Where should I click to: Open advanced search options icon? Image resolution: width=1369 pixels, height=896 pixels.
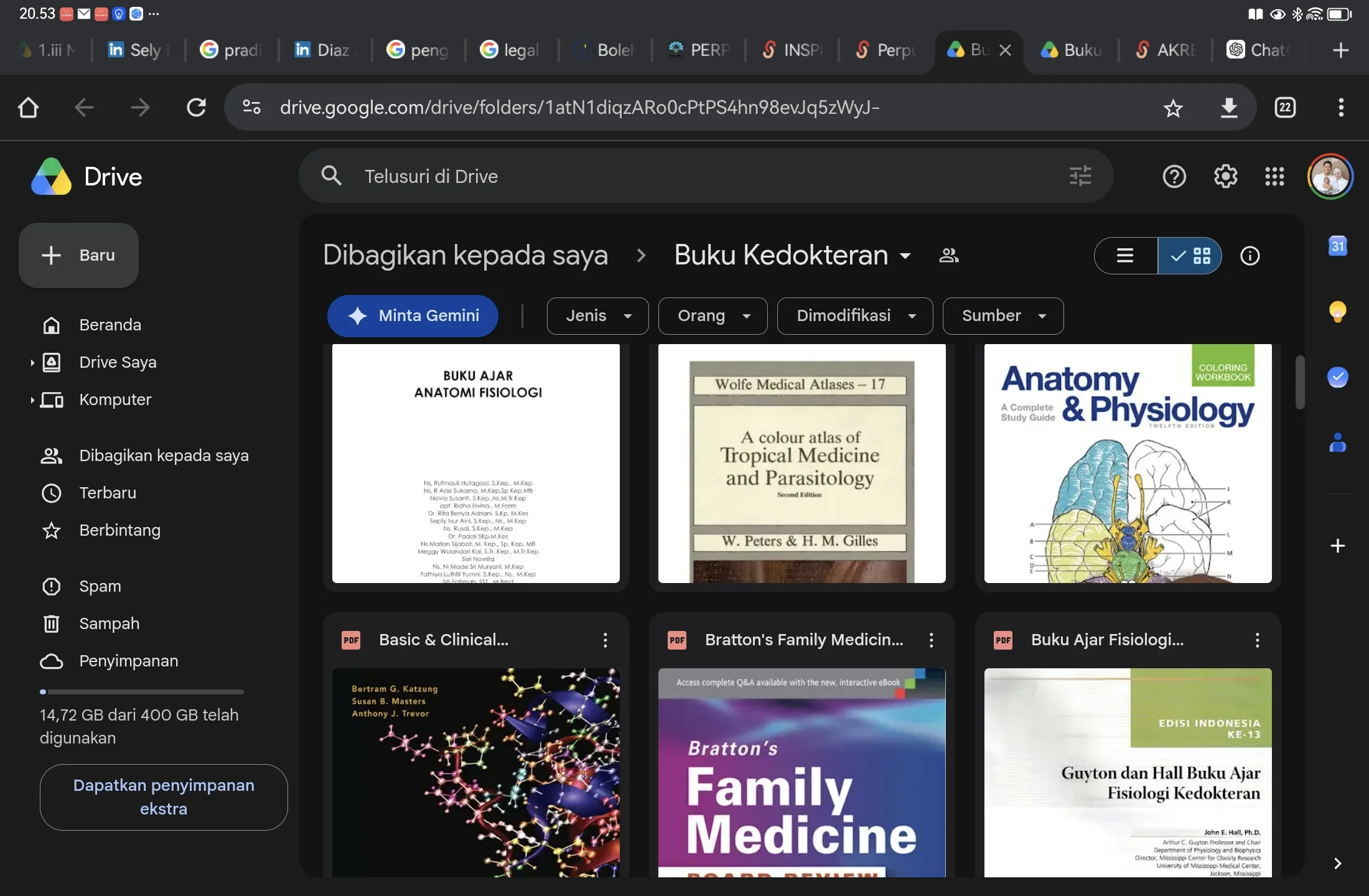pyautogui.click(x=1080, y=176)
